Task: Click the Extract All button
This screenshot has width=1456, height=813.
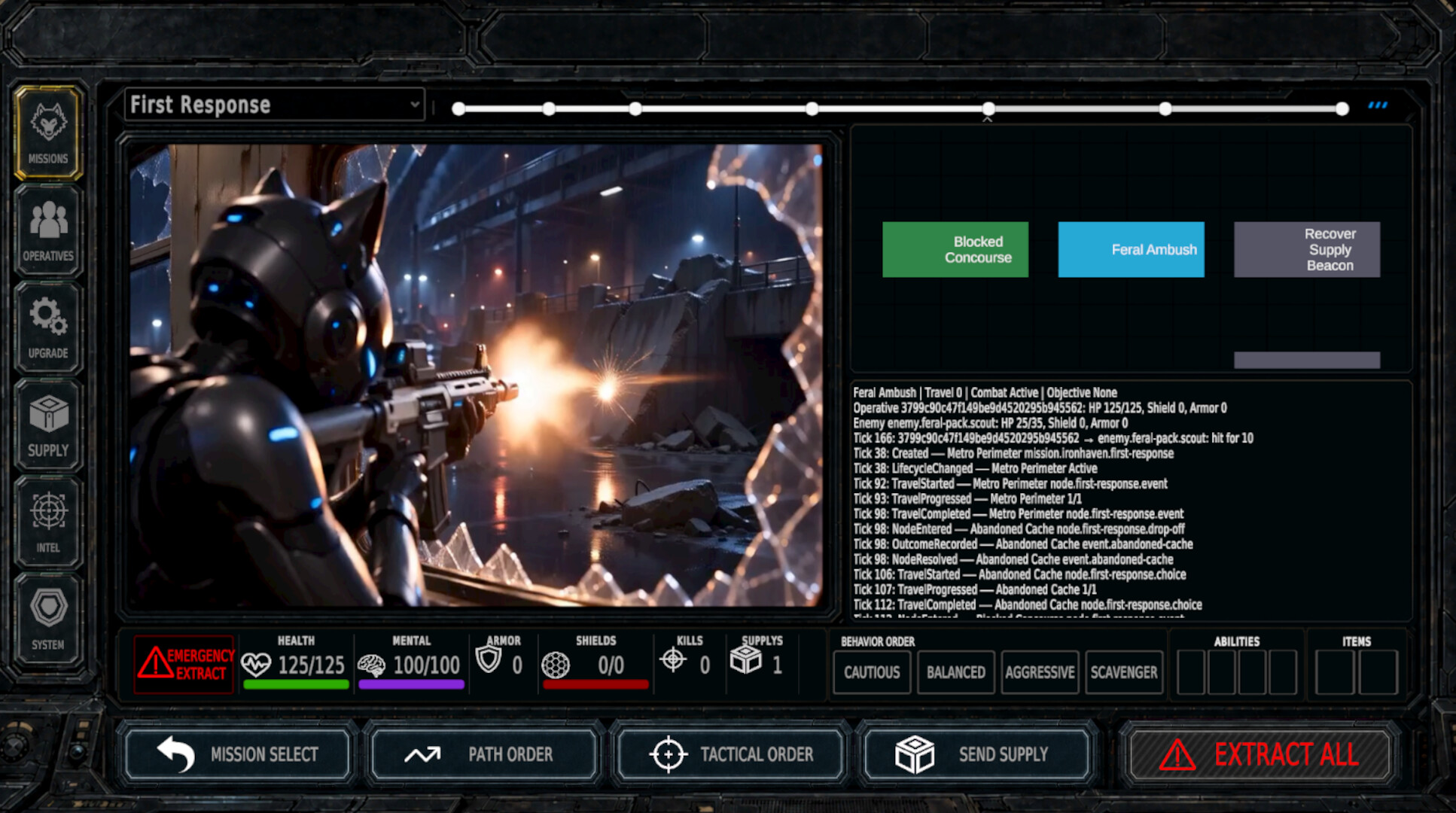Action: [x=1260, y=754]
